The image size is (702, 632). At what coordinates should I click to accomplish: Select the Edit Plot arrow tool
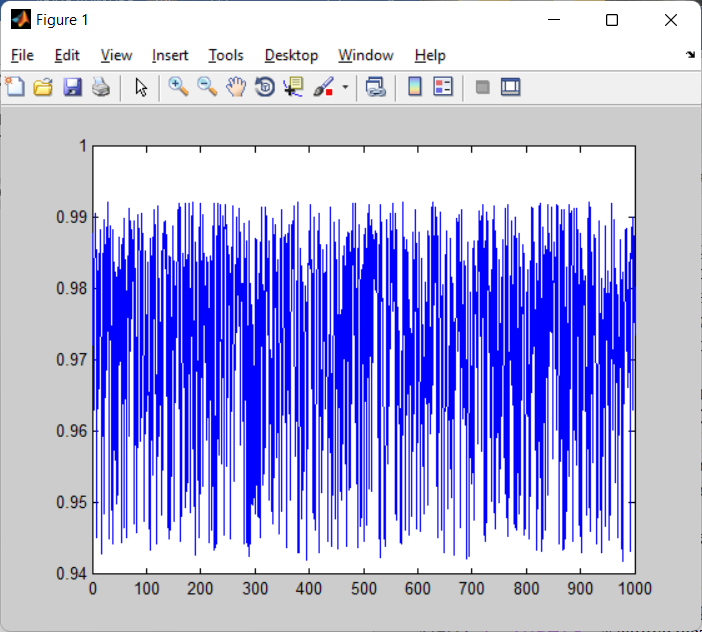point(141,87)
